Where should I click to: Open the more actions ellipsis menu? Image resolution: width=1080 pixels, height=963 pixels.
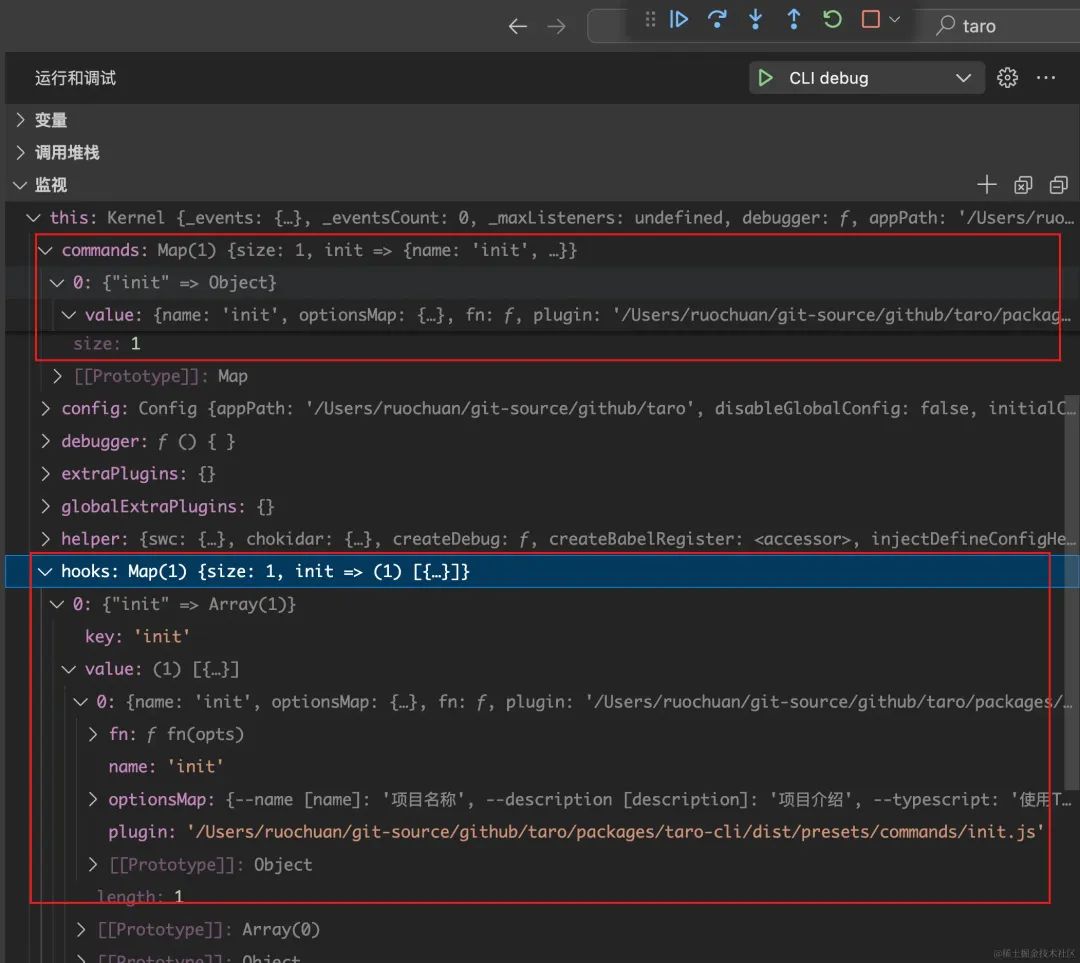point(1046,78)
